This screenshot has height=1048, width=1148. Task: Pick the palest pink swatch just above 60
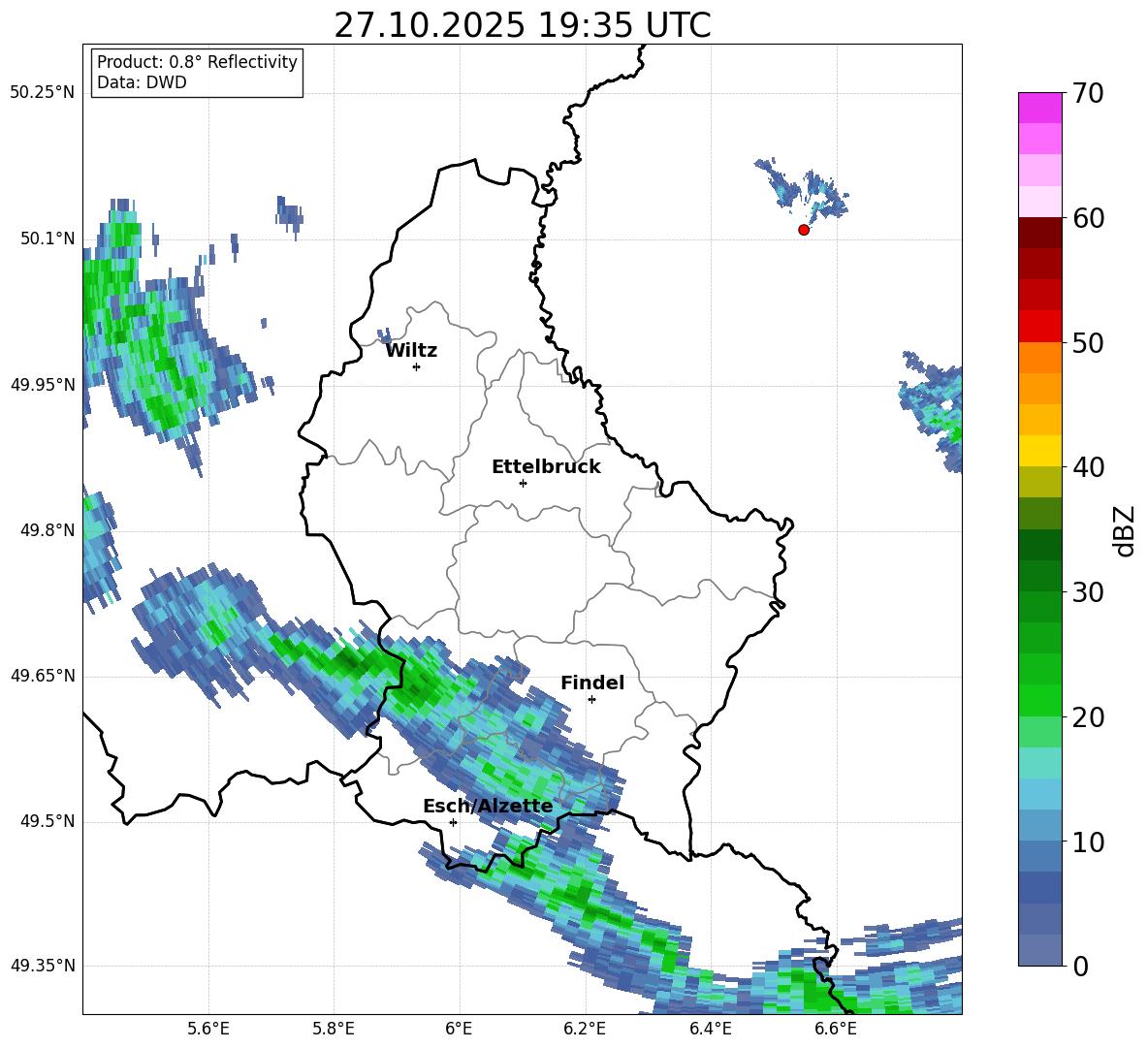click(1039, 202)
